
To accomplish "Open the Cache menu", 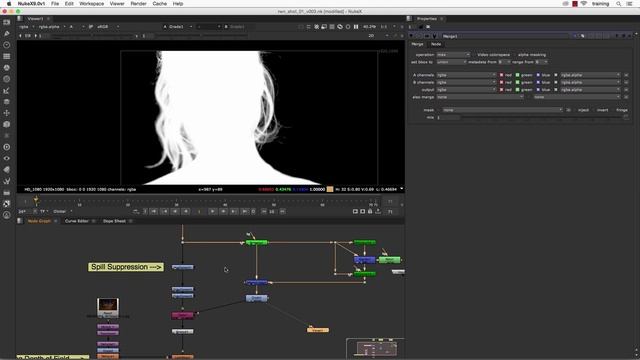I will click(x=160, y=4).
